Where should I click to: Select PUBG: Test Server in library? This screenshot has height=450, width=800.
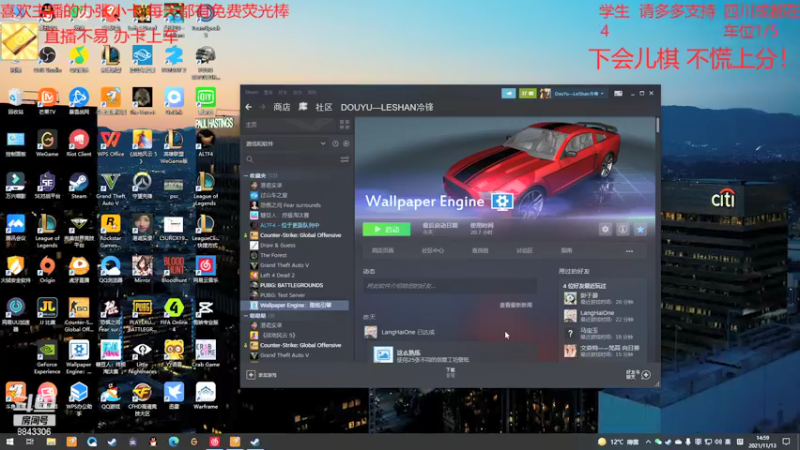282,295
